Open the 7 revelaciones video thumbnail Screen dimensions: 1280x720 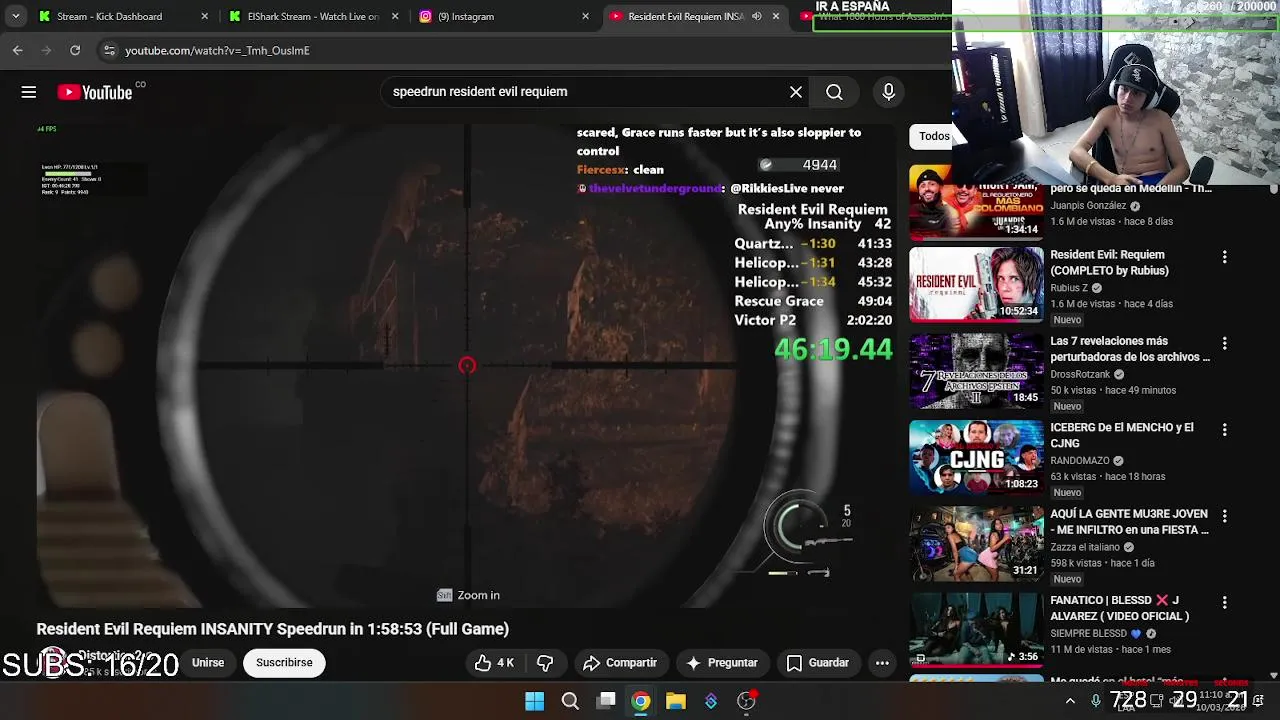pos(976,371)
